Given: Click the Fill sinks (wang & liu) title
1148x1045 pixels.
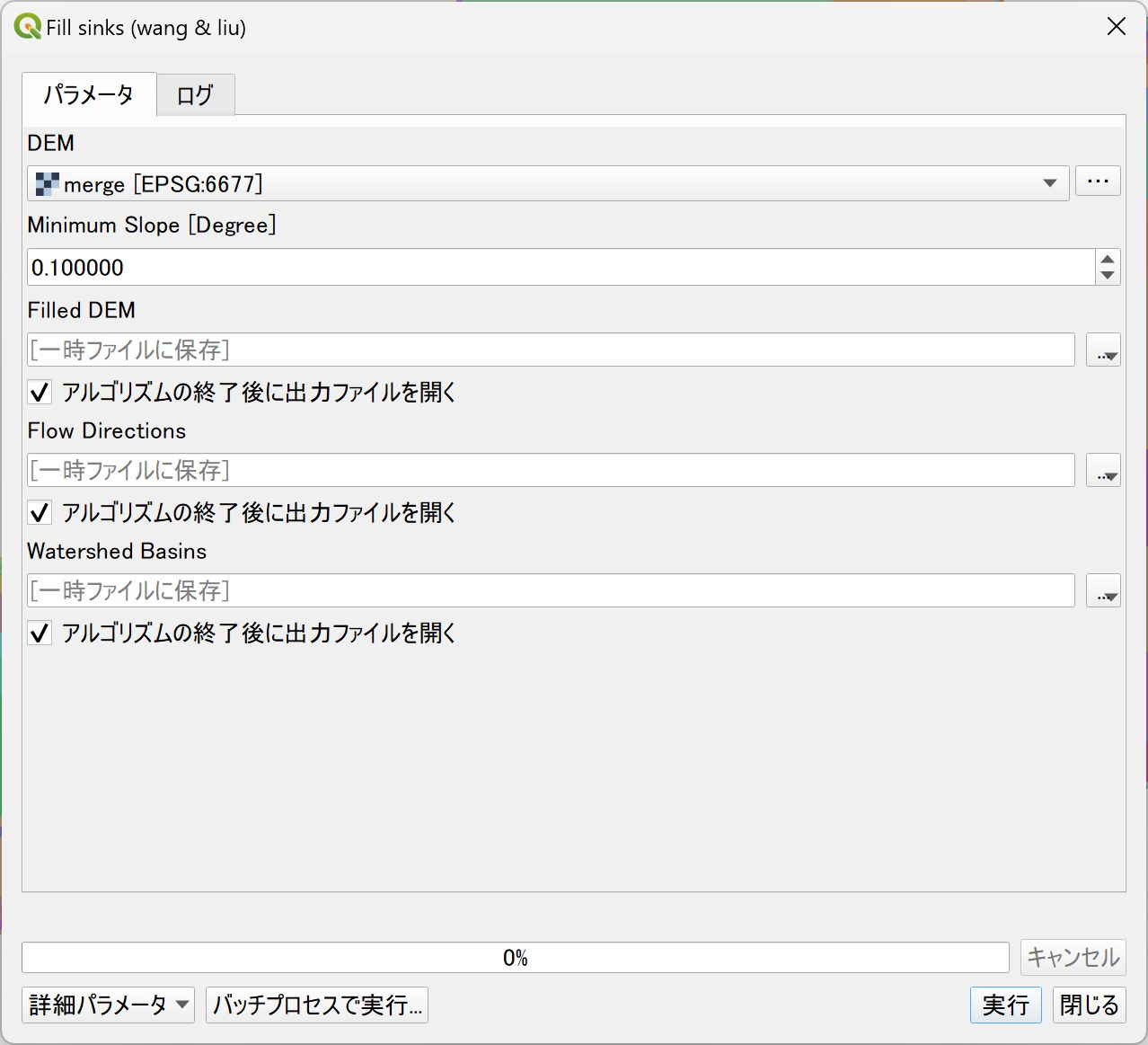Looking at the screenshot, I should point(146,28).
